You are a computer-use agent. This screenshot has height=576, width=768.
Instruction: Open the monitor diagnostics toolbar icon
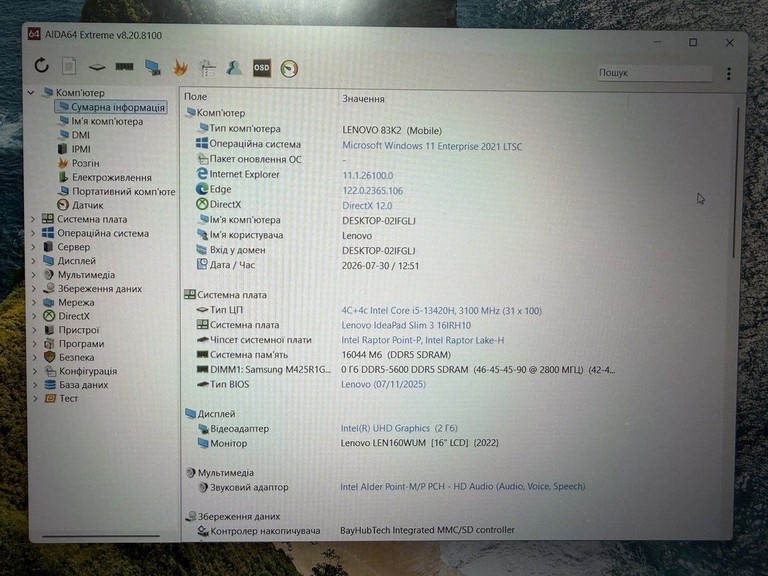coord(153,67)
